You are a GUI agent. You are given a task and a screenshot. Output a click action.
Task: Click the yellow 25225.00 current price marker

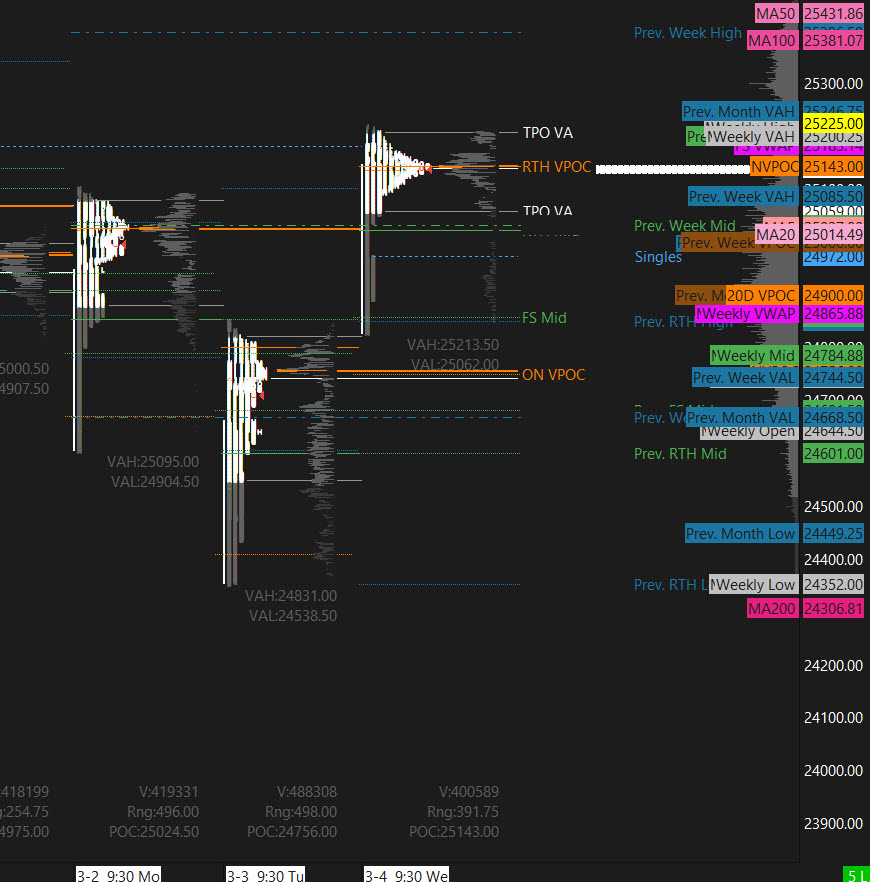[833, 123]
